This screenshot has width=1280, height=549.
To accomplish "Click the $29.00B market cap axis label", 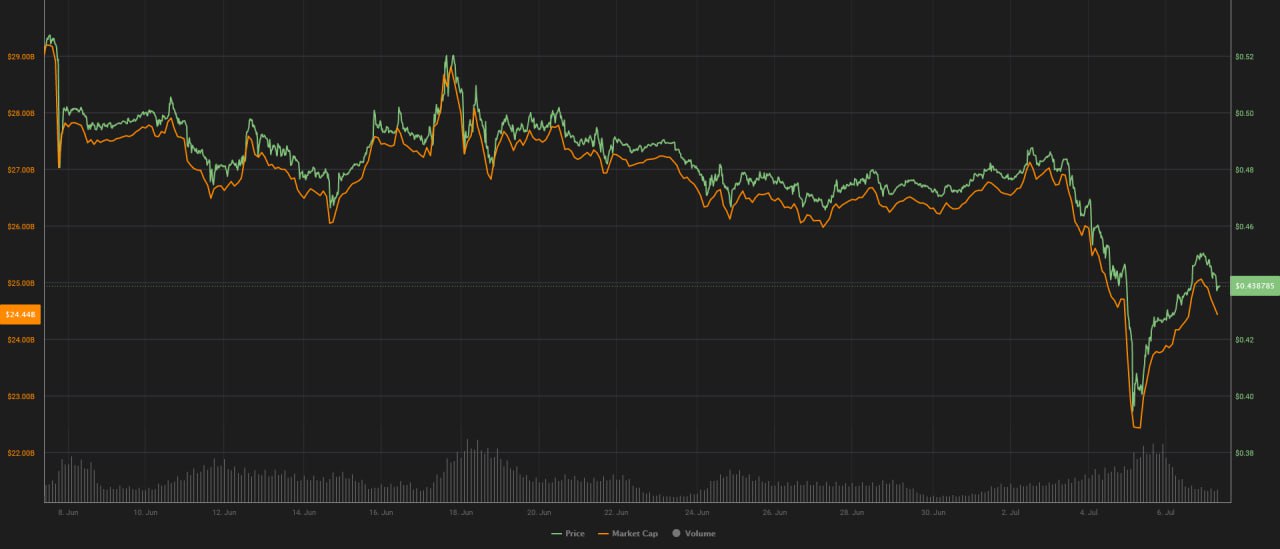I will 20,57.
